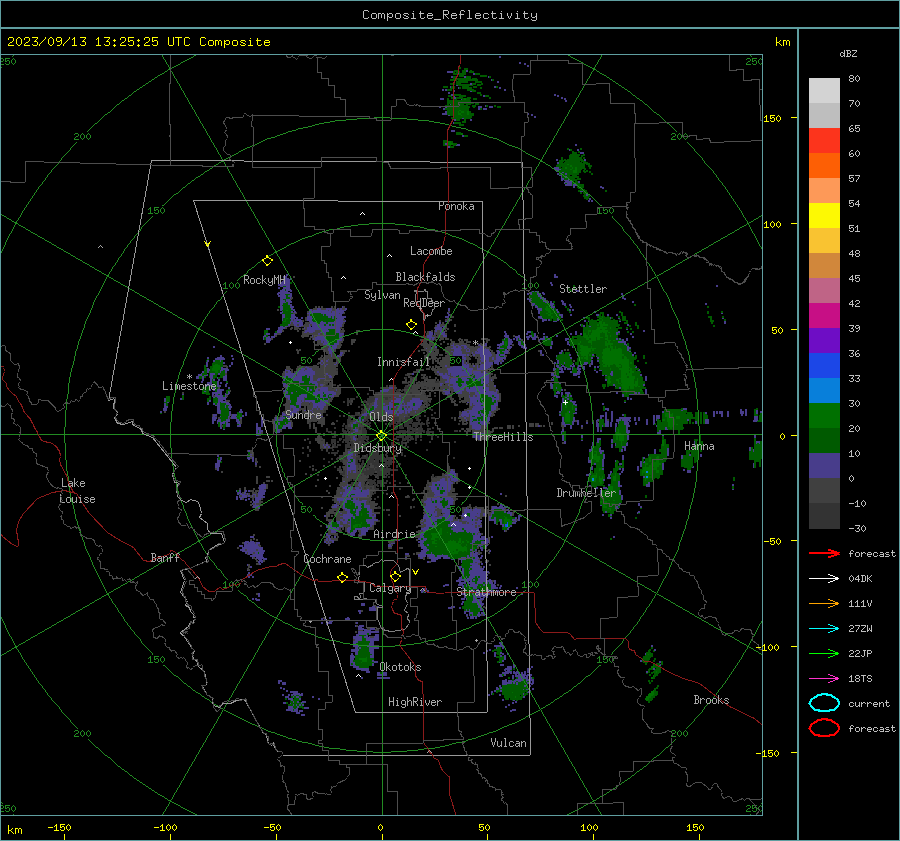Select the cyan 27ZW arrow icon
The width and height of the screenshot is (900, 841).
(x=824, y=629)
